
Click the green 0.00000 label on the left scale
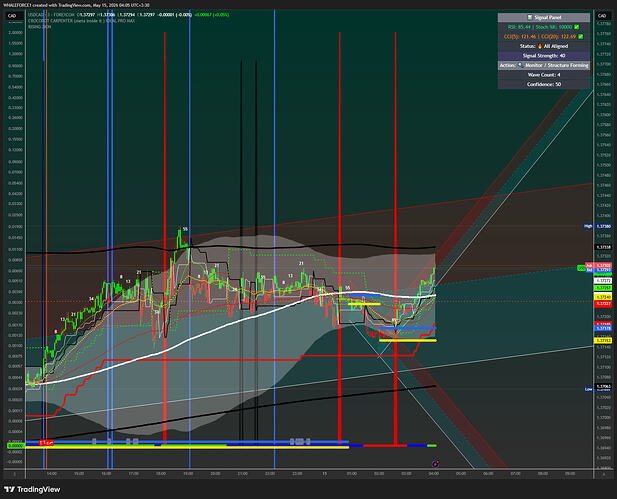(x=16, y=445)
